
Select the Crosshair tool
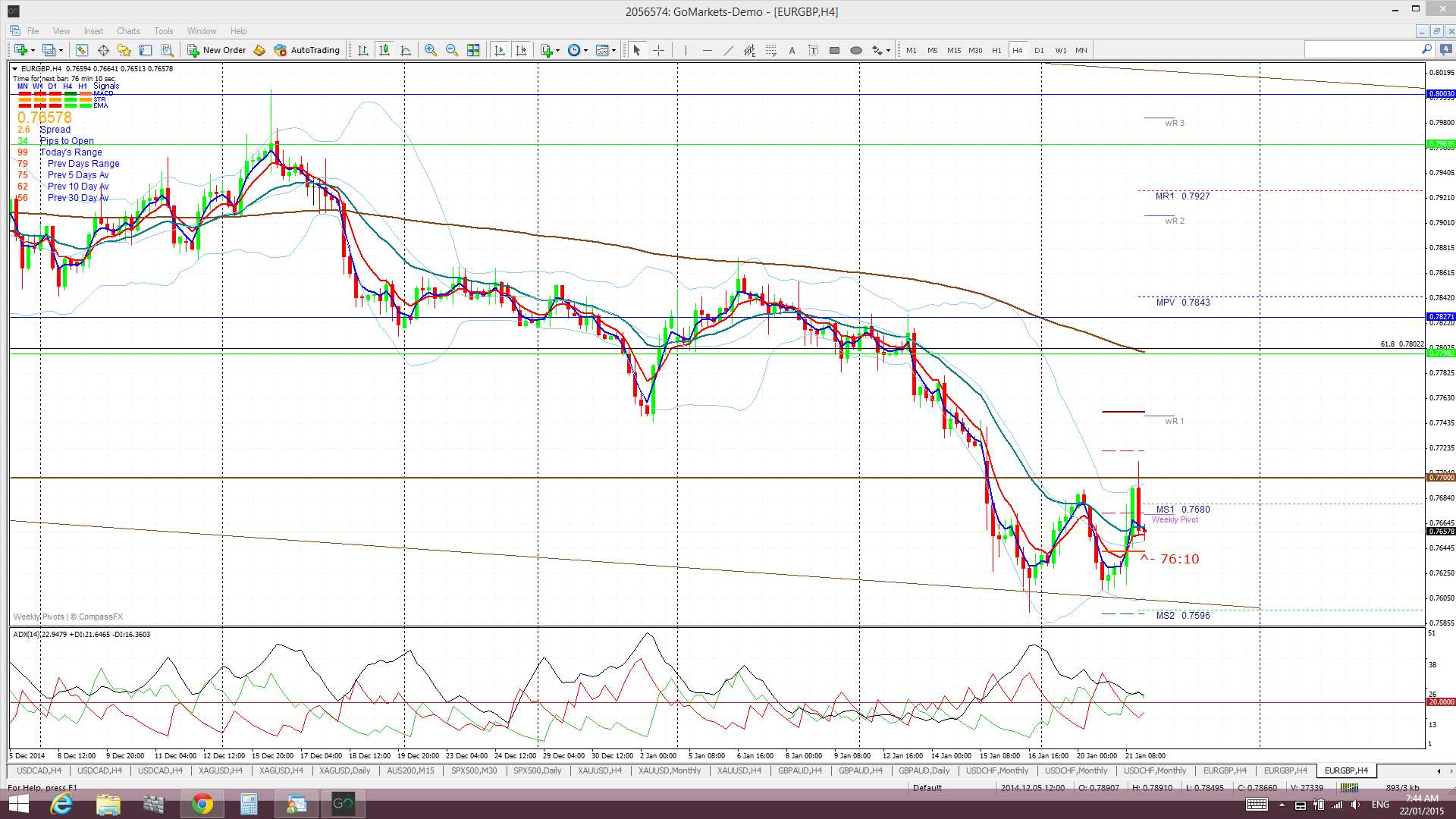click(658, 50)
